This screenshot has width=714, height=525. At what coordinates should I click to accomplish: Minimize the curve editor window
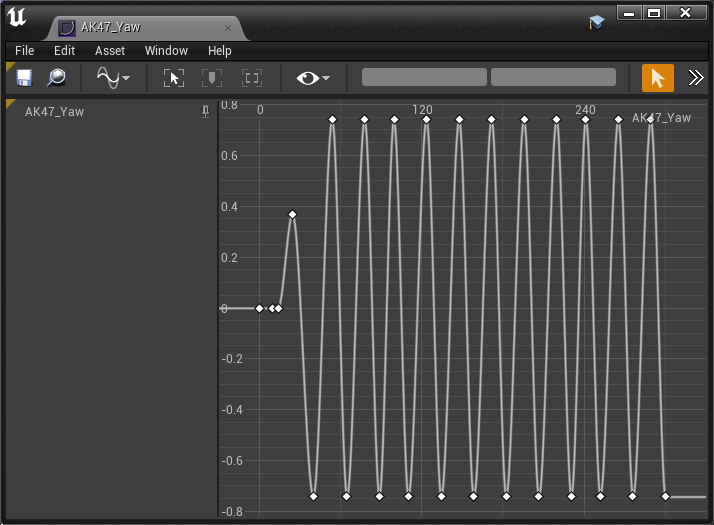pyautogui.click(x=629, y=13)
